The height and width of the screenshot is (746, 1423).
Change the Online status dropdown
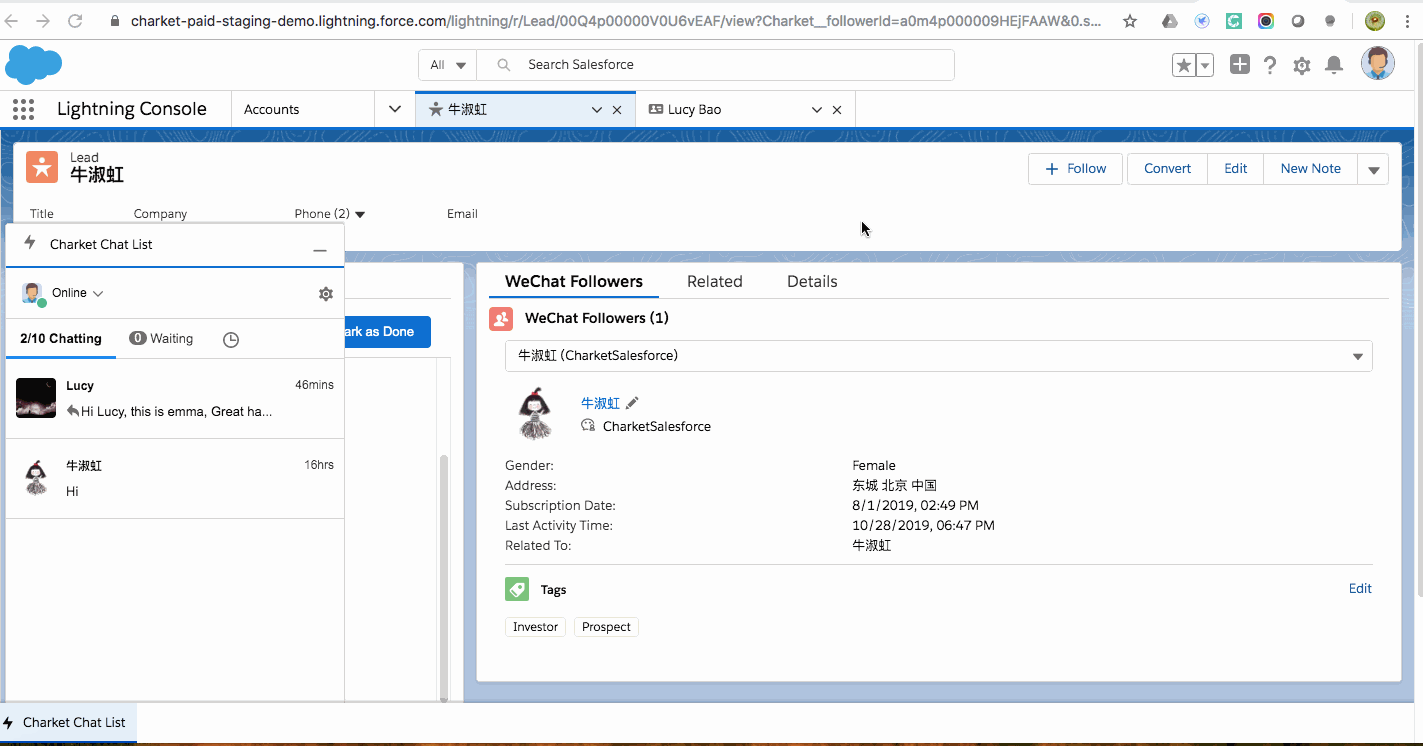tap(78, 293)
